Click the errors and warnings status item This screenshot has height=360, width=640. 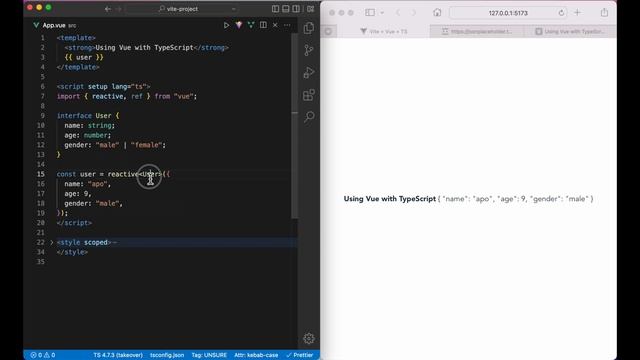[x=43, y=355]
